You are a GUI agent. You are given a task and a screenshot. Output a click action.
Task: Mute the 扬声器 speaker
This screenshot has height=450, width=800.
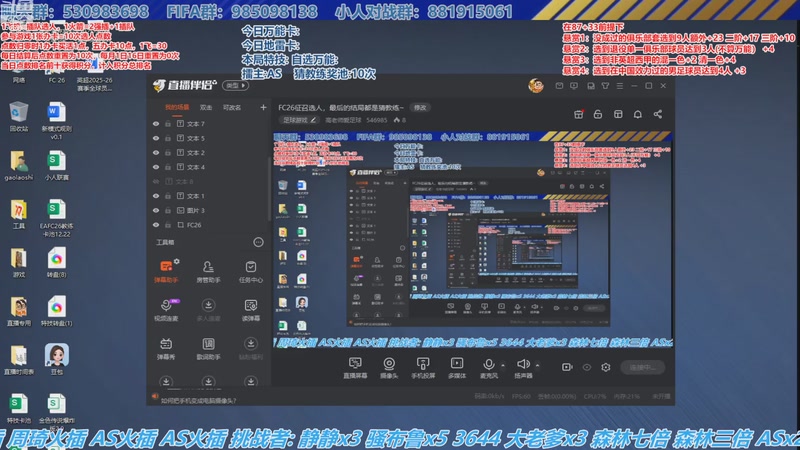click(x=523, y=367)
